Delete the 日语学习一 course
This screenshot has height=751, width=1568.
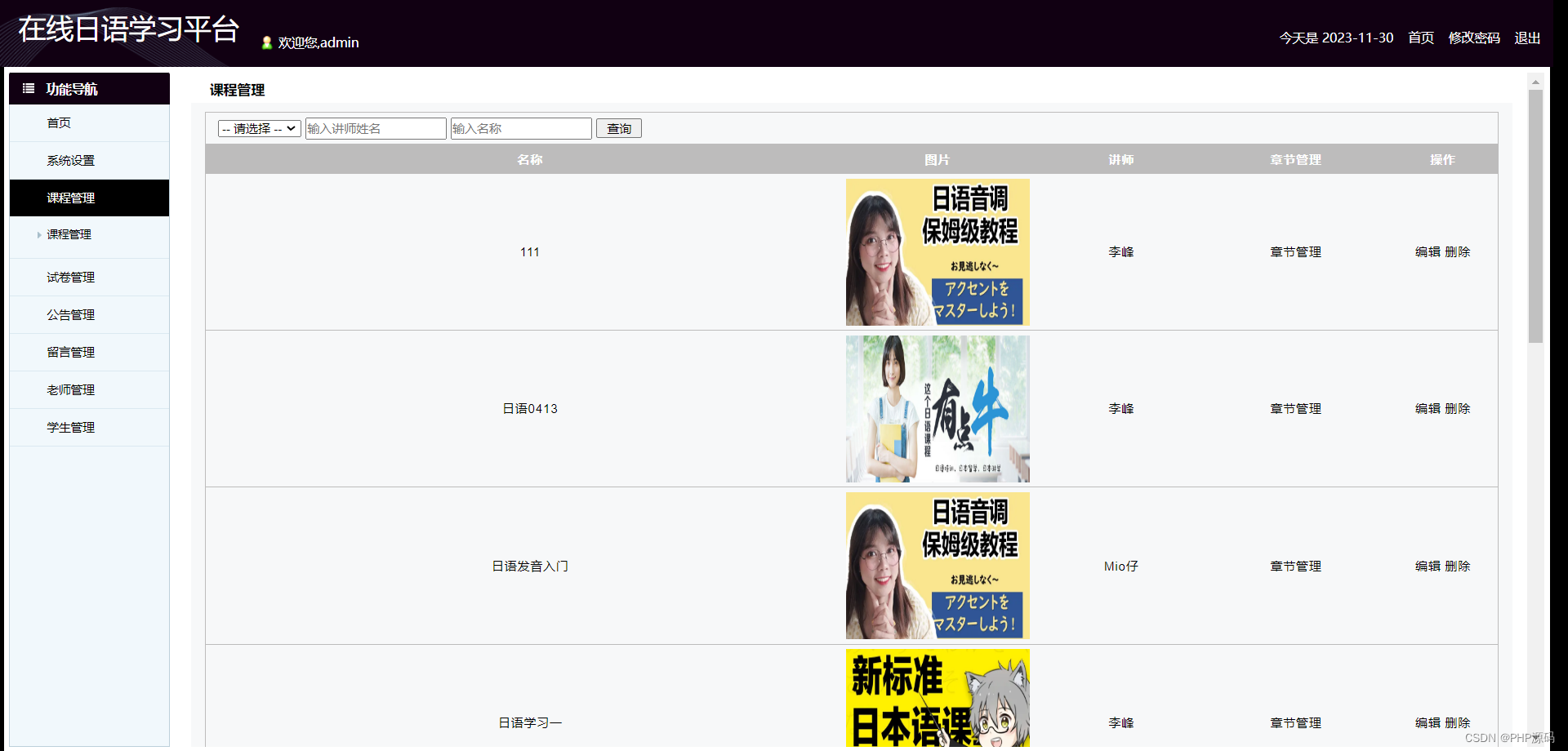(x=1457, y=723)
